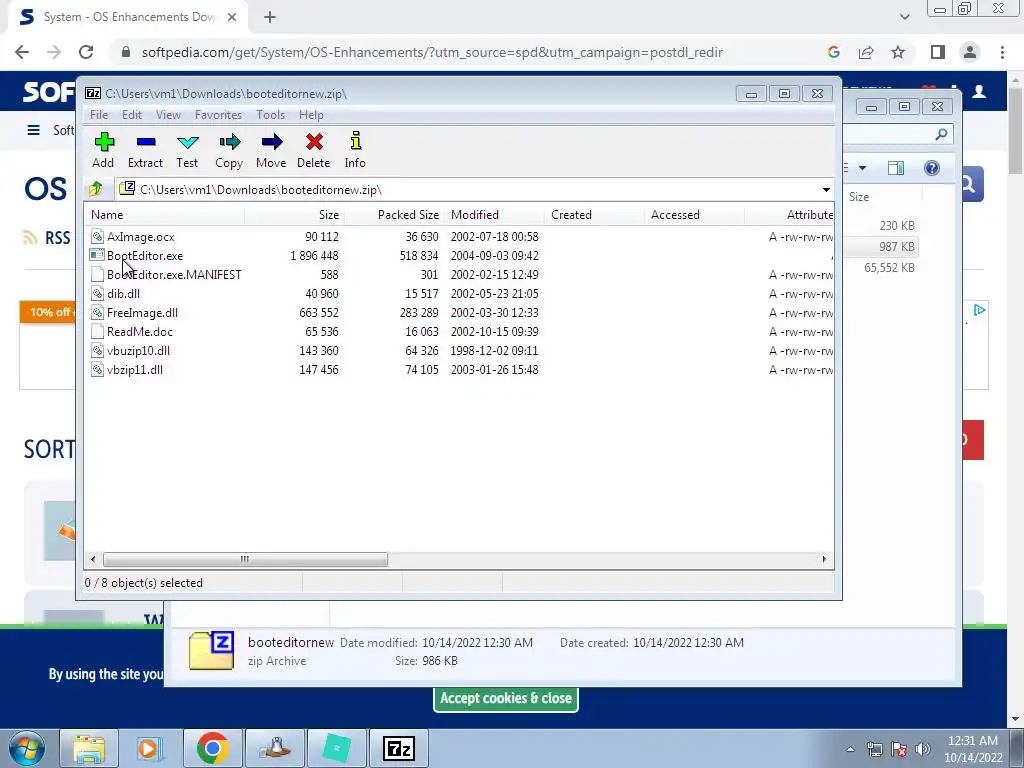Sort by the Created column header
Image resolution: width=1024 pixels, height=768 pixels.
[x=594, y=215]
